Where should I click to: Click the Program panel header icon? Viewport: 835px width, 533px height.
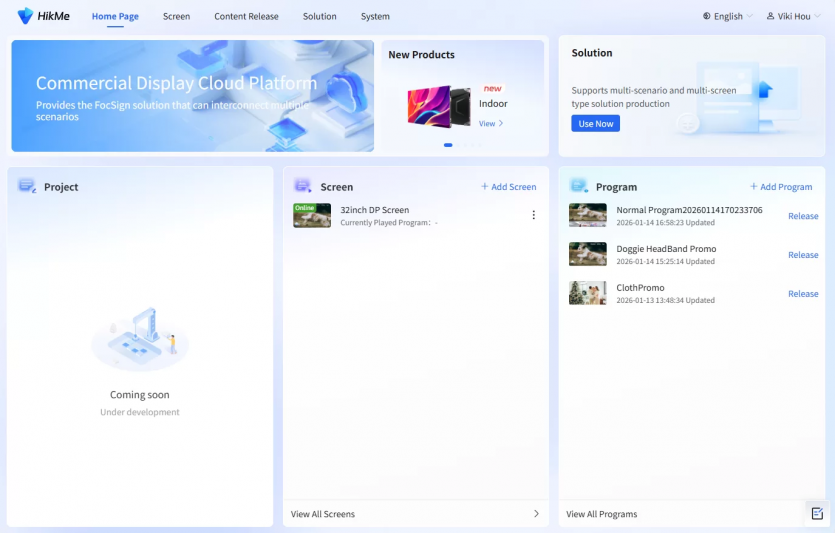(x=578, y=186)
